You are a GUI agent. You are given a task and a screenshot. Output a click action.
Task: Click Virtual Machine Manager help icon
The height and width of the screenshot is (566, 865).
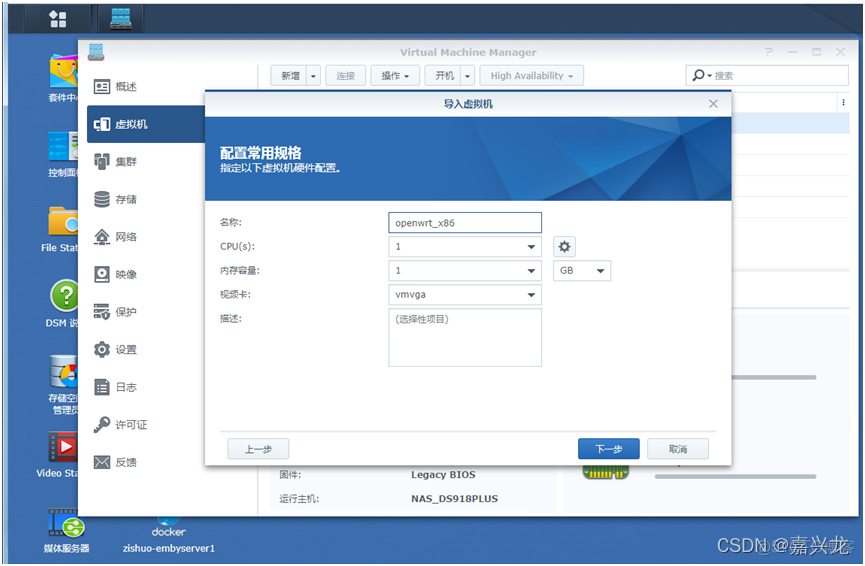[768, 52]
